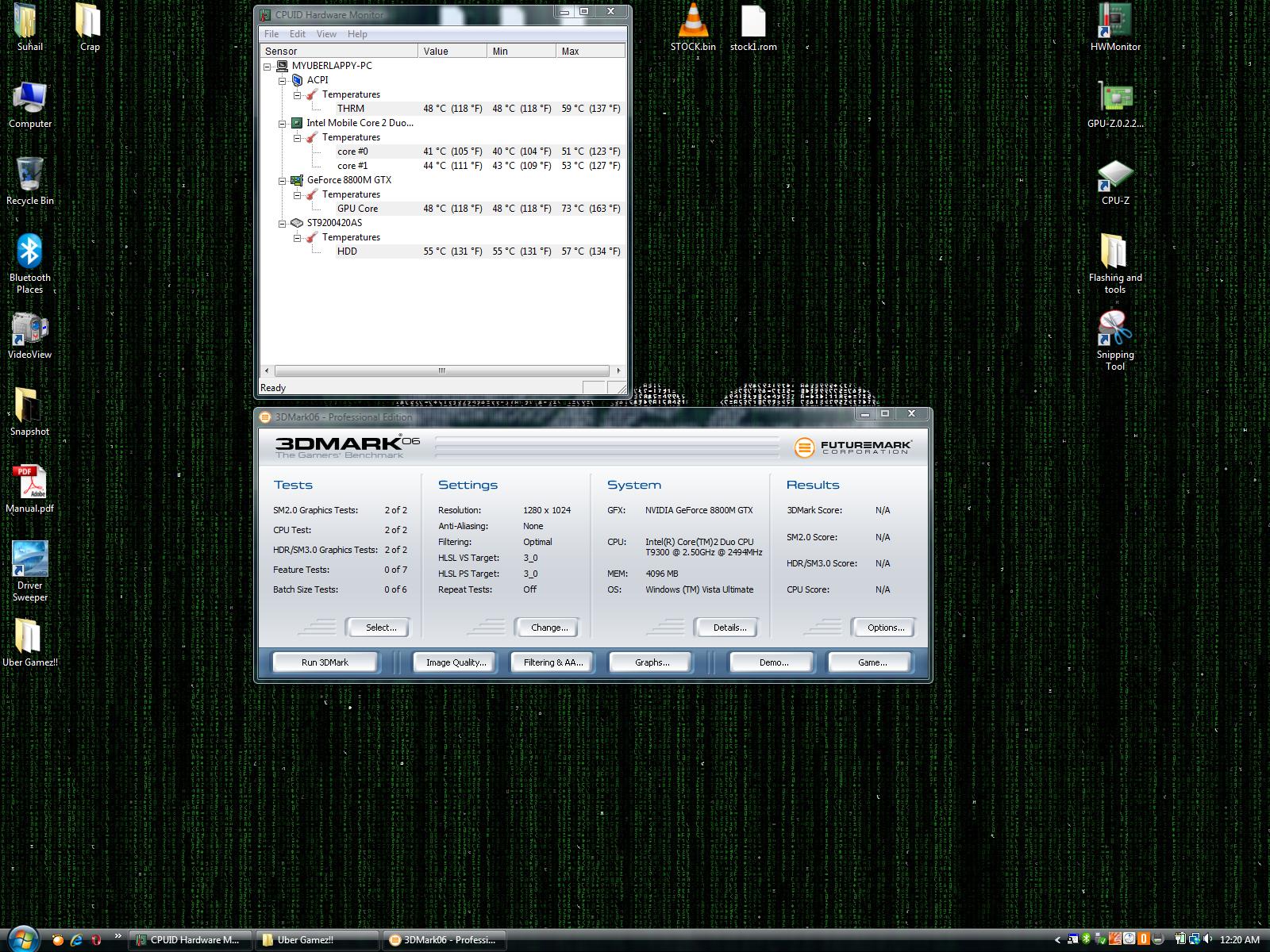Open the Recycle Bin
The height and width of the screenshot is (952, 1270).
pos(30,182)
